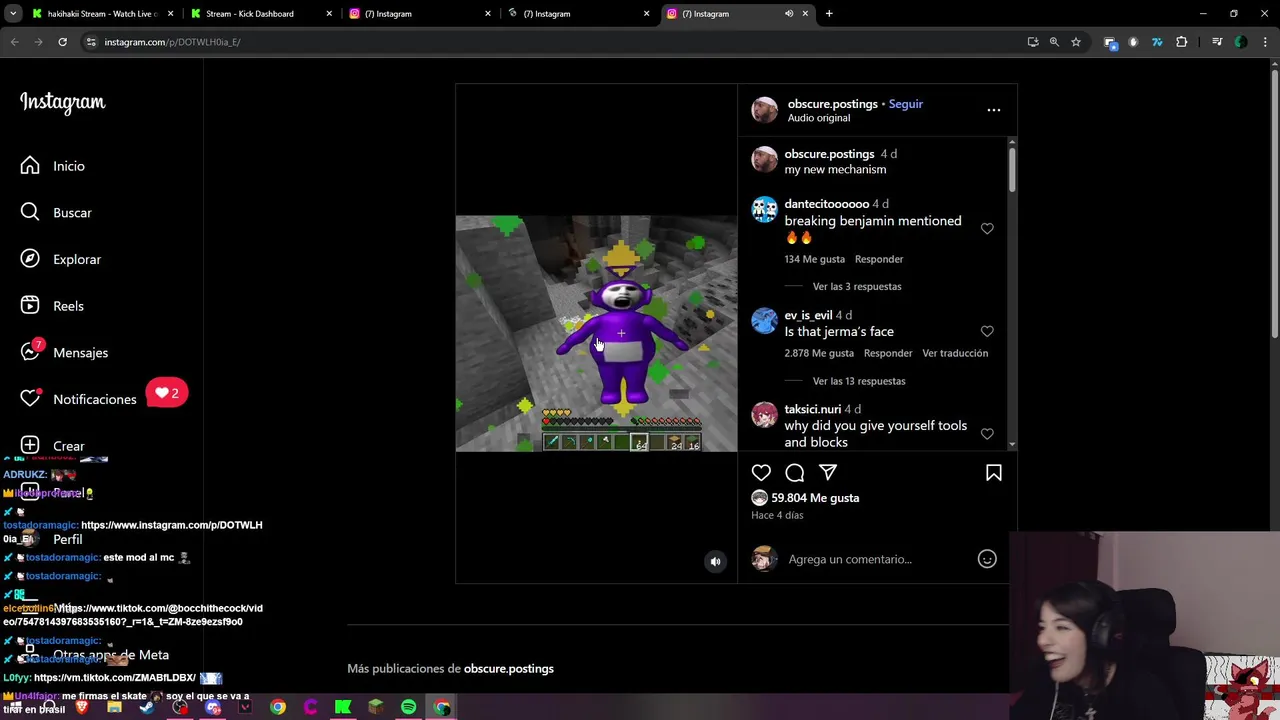Open Explorar compass in sidebar
Image resolution: width=1280 pixels, height=720 pixels.
[x=60, y=259]
